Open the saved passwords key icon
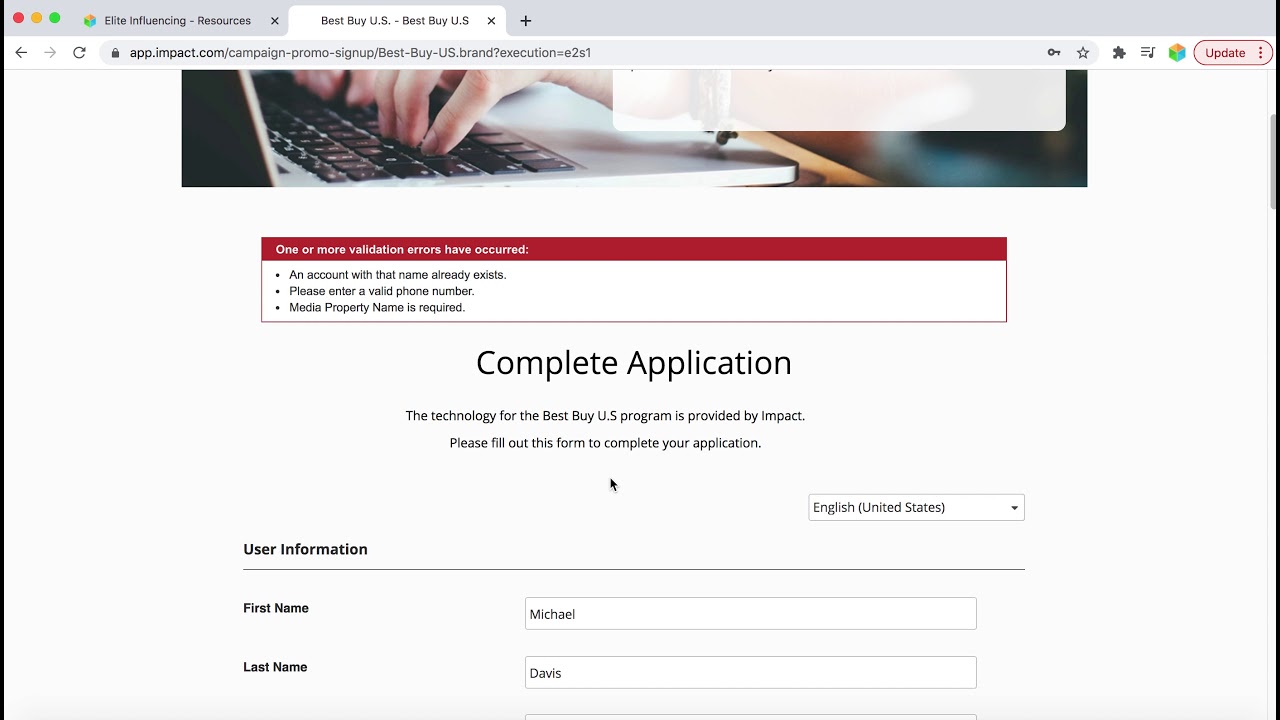1280x720 pixels. (1054, 53)
